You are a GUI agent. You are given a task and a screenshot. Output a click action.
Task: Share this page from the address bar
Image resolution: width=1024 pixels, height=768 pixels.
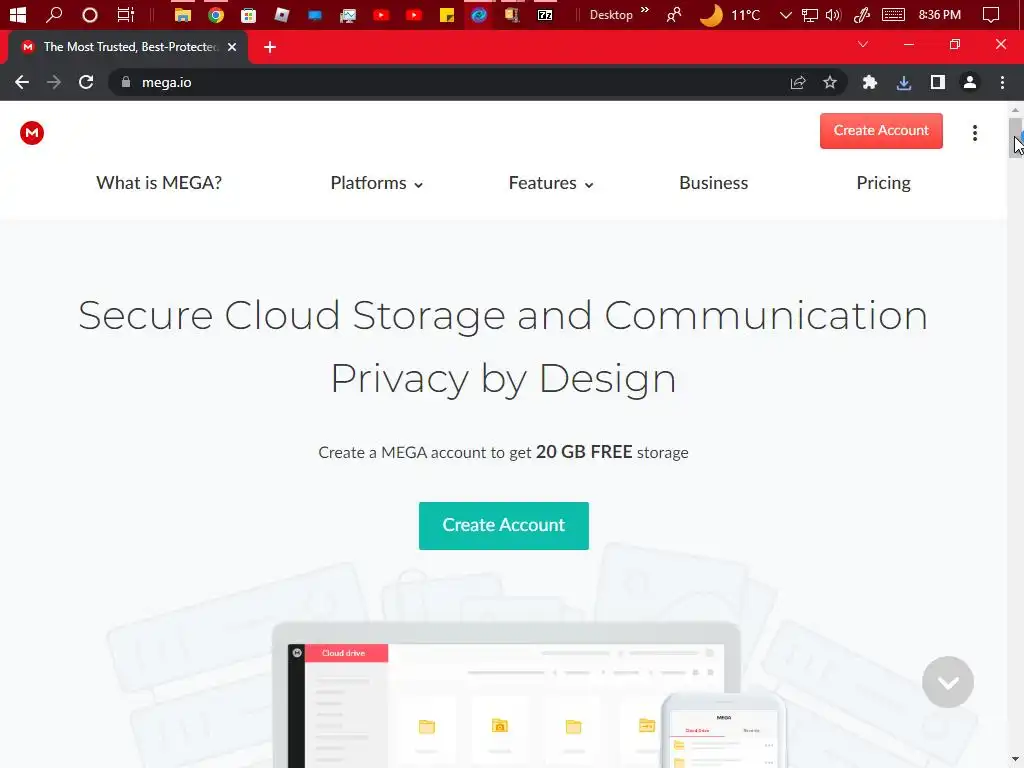[797, 82]
